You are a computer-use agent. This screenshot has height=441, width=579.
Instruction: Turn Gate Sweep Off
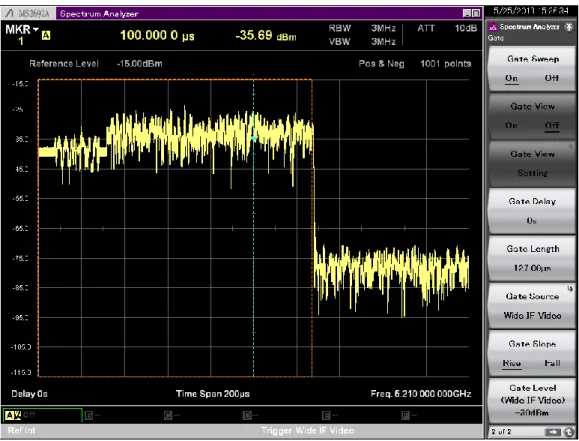tap(551, 78)
